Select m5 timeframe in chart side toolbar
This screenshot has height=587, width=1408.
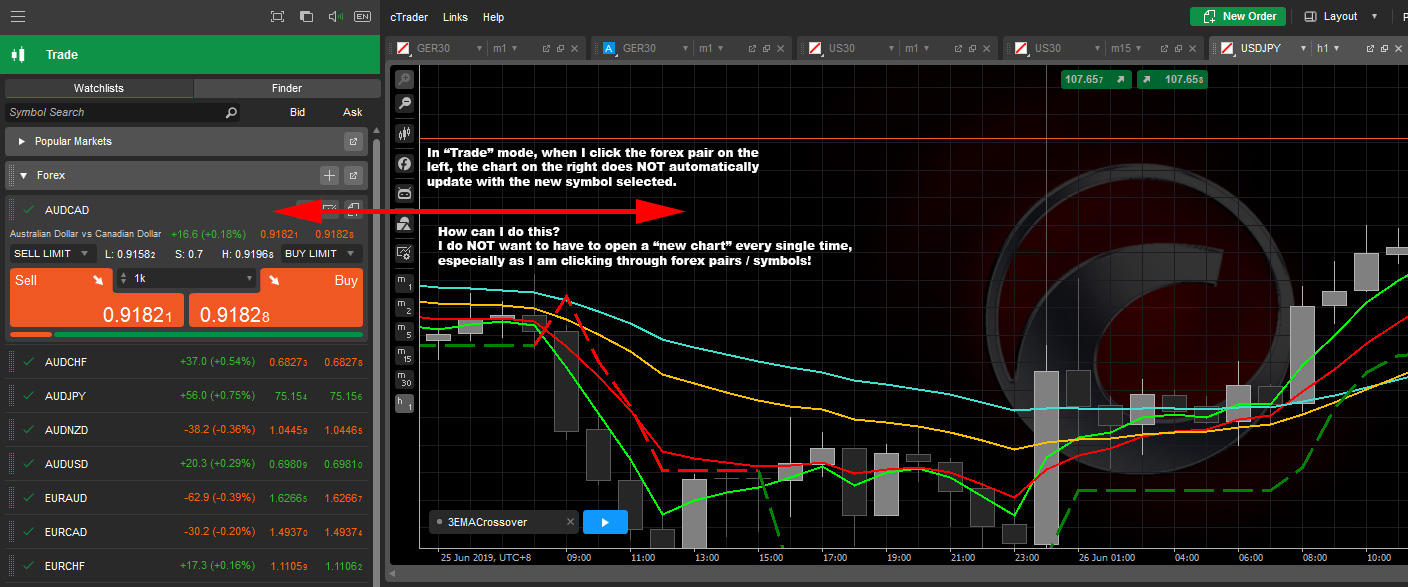[x=405, y=330]
